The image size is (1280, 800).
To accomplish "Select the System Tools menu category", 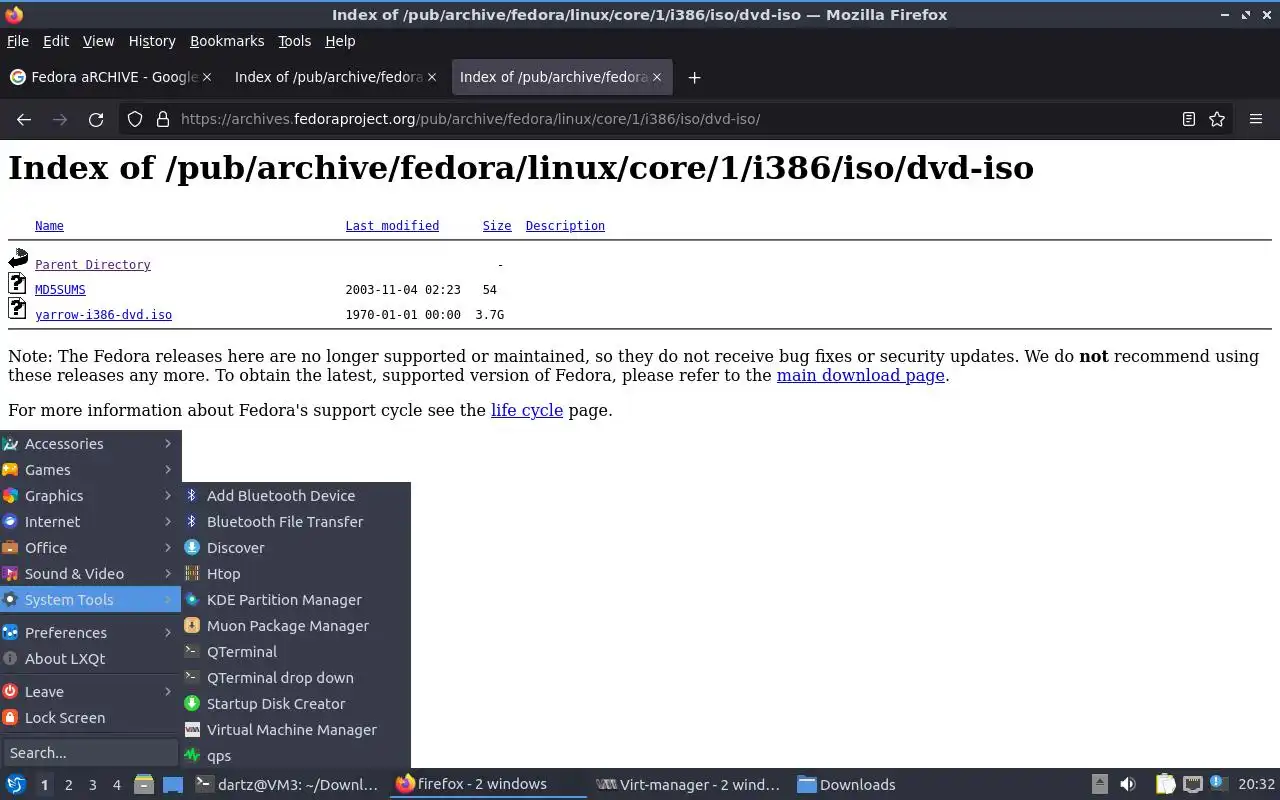I will pos(90,600).
